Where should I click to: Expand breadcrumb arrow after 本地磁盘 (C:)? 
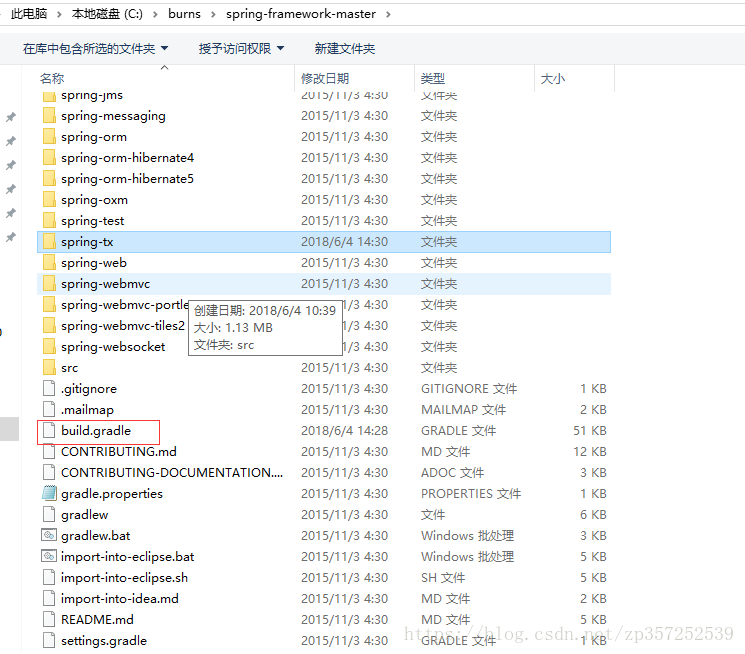click(x=155, y=14)
